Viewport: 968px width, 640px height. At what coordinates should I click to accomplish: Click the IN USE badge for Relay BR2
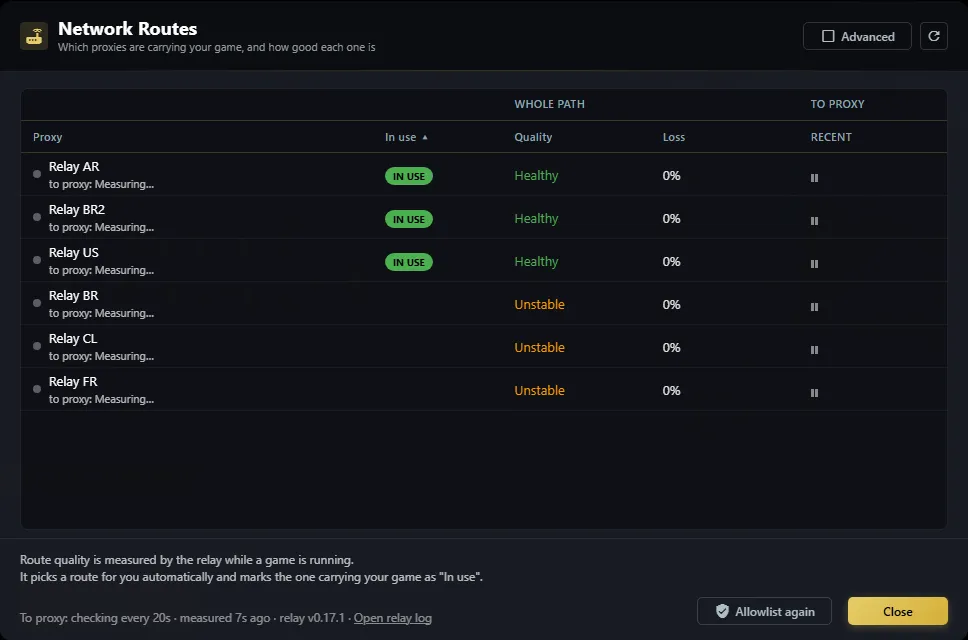click(409, 220)
